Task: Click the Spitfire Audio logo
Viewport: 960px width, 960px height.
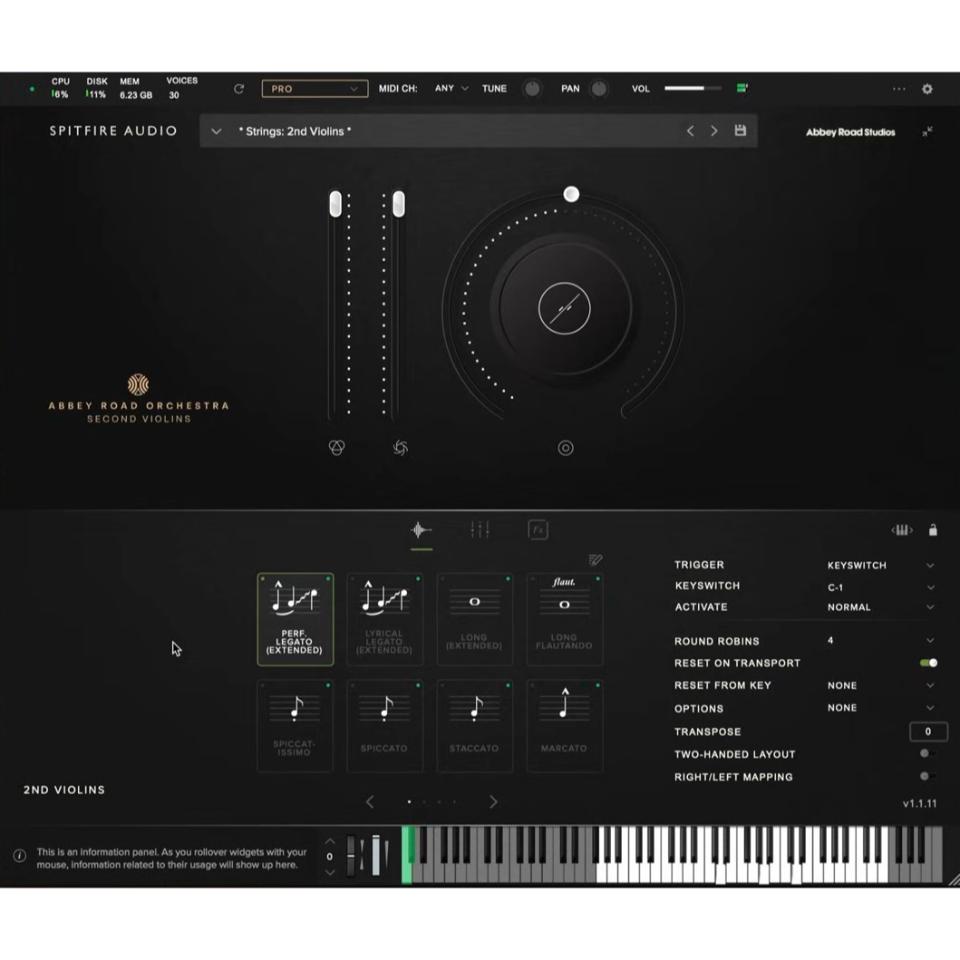Action: [x=113, y=130]
